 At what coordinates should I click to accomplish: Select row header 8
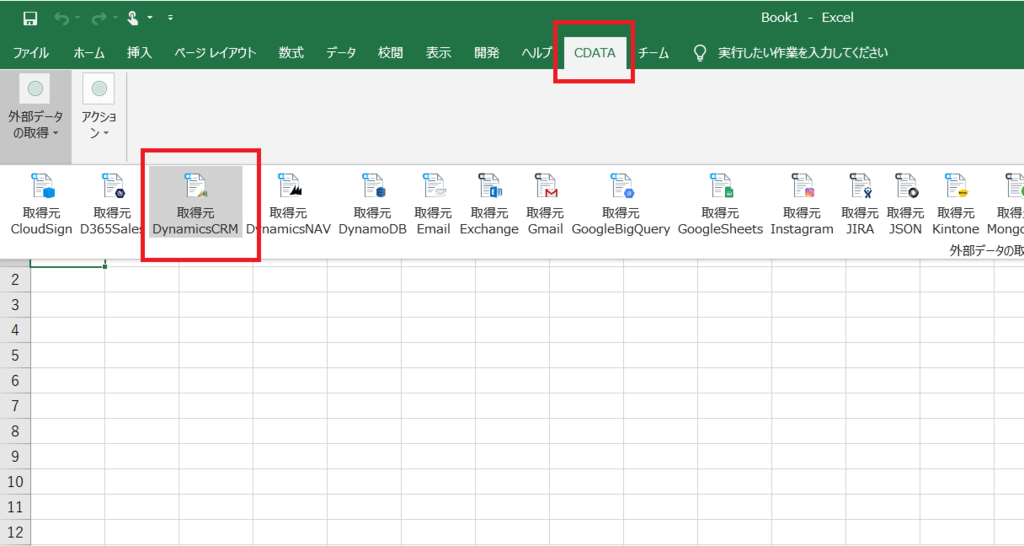15,432
